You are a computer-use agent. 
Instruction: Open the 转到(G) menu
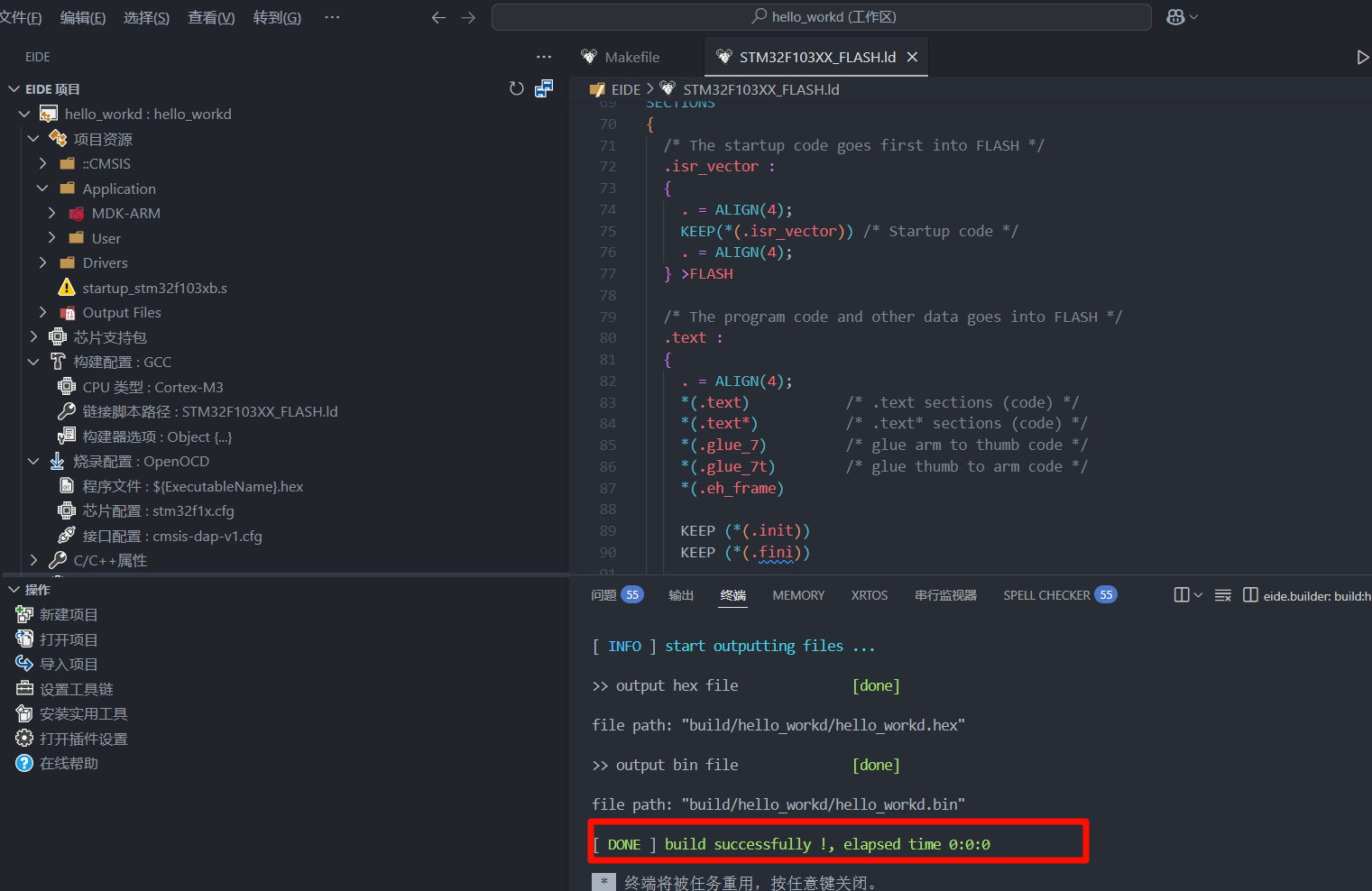click(277, 17)
